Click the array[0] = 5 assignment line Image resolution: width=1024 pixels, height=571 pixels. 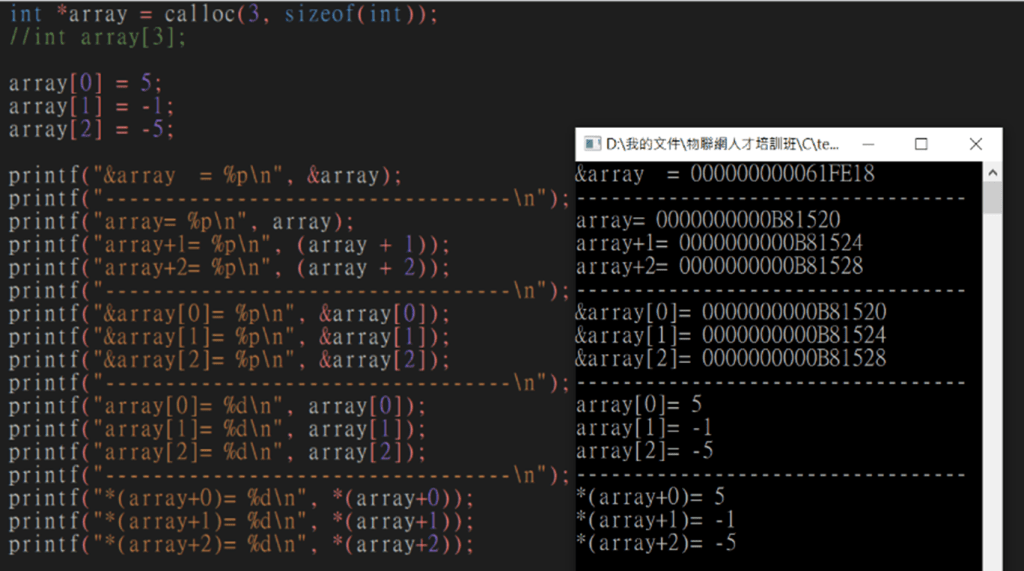pyautogui.click(x=85, y=84)
